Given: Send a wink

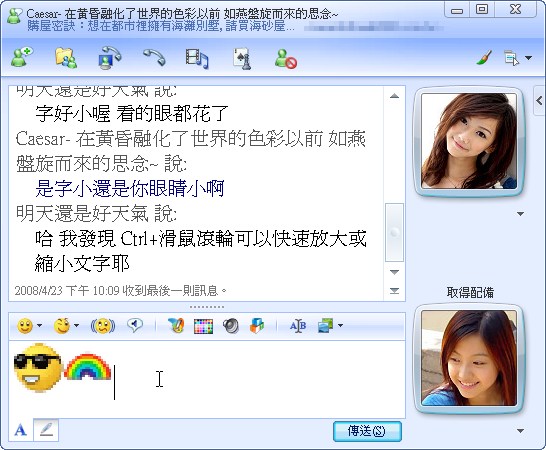Looking at the screenshot, I should [62, 326].
